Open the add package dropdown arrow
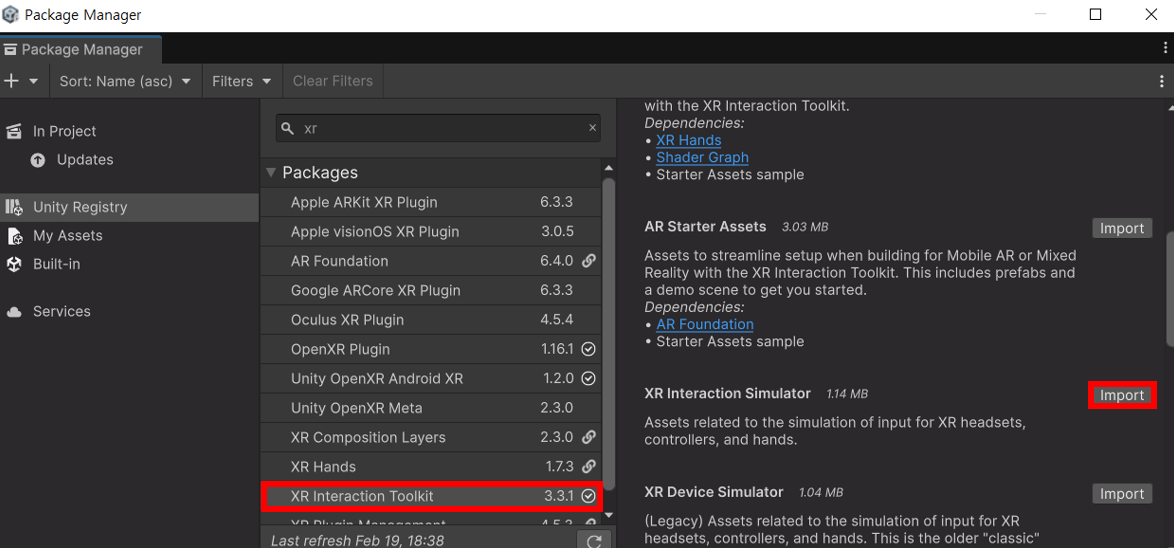This screenshot has height=548, width=1174. [34, 81]
